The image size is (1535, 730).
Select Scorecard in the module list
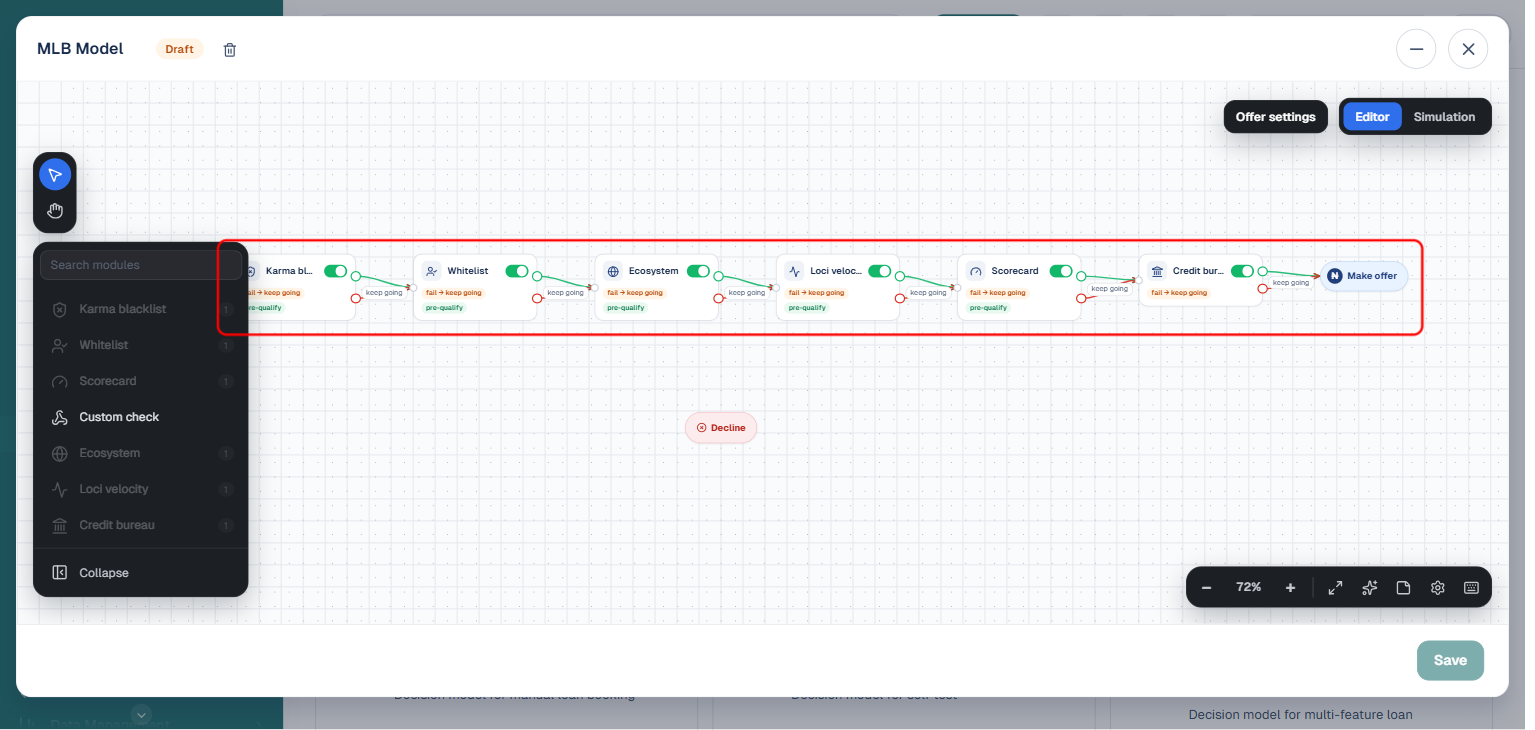tap(140, 381)
